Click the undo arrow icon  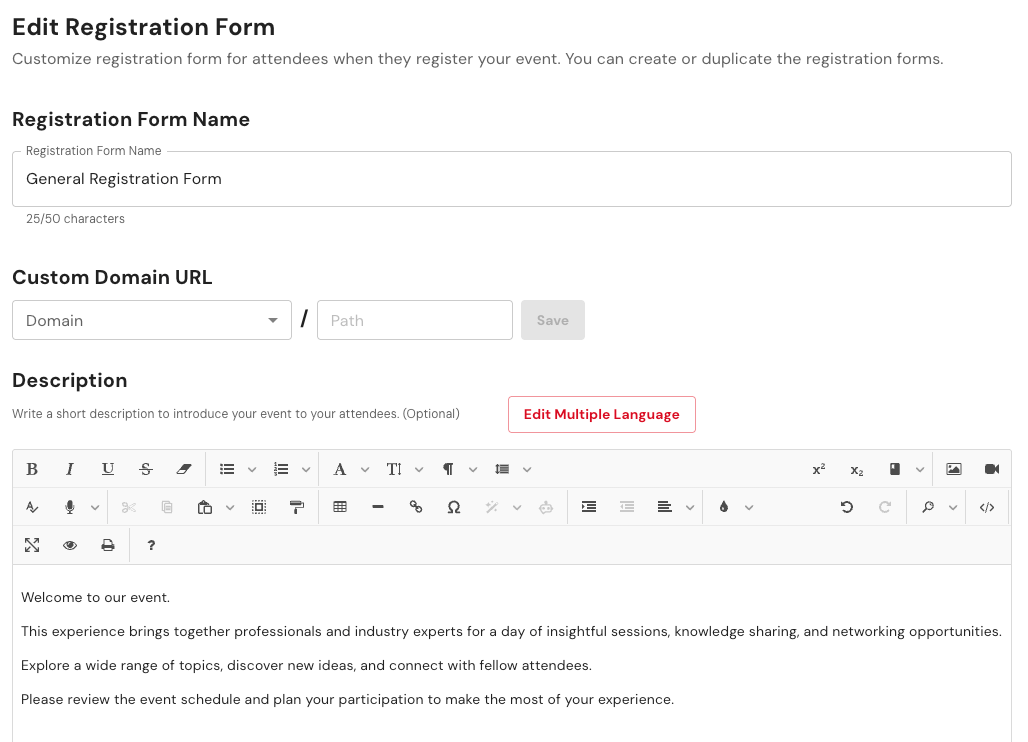click(x=847, y=507)
